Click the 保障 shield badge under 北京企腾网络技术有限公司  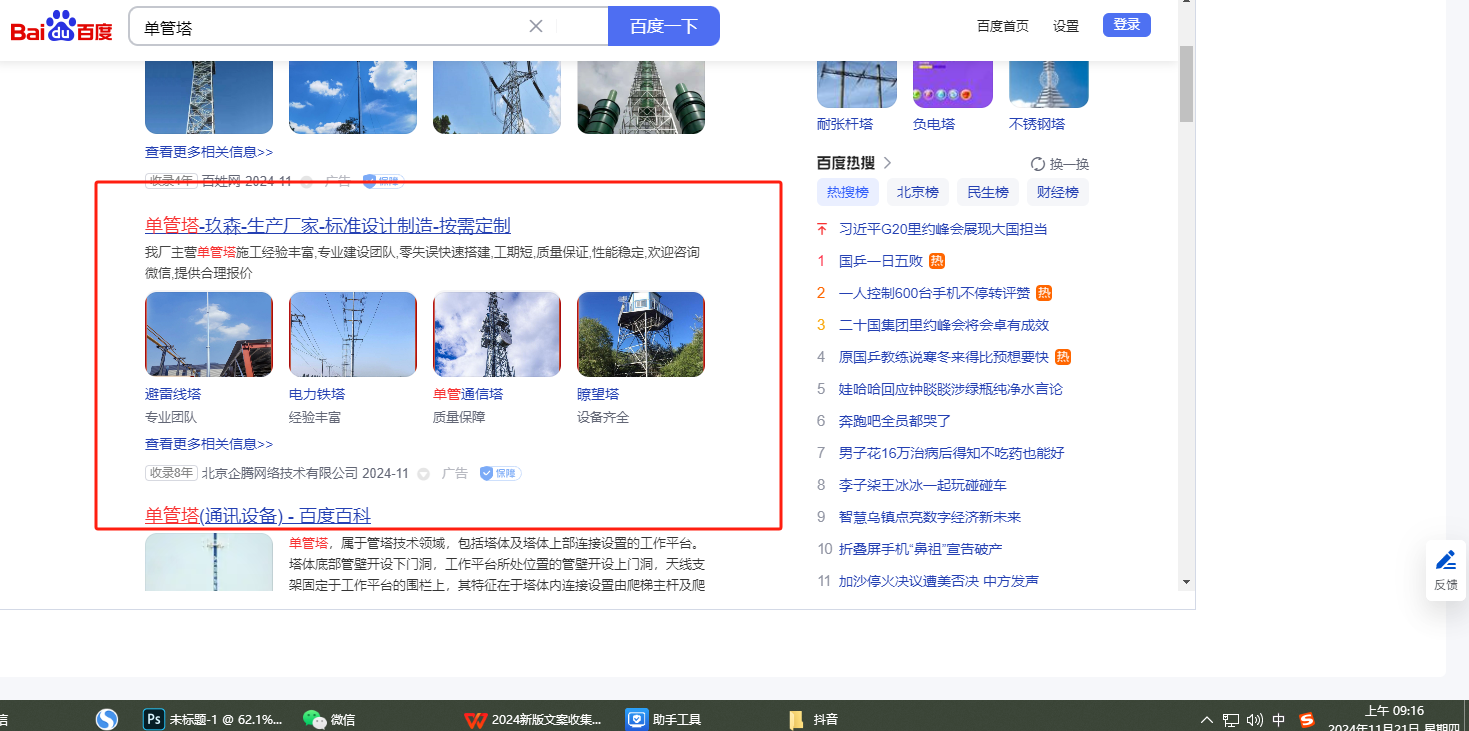[x=500, y=473]
